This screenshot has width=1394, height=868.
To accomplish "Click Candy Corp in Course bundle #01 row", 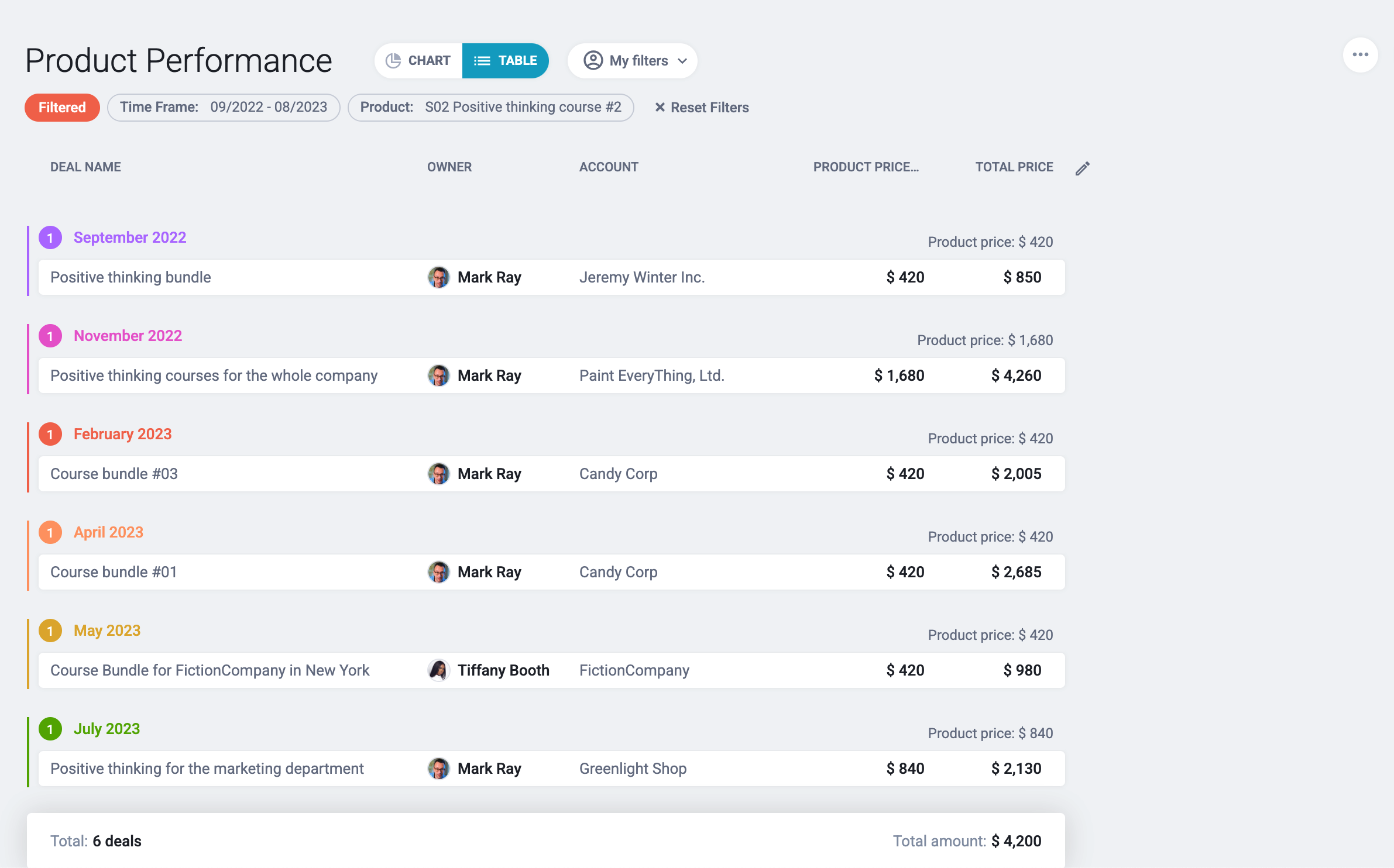I will (619, 572).
